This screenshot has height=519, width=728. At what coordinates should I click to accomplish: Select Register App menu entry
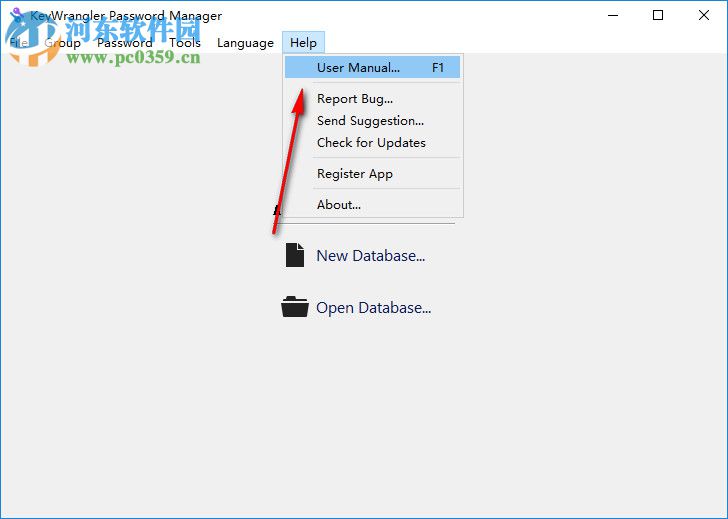pos(372,174)
